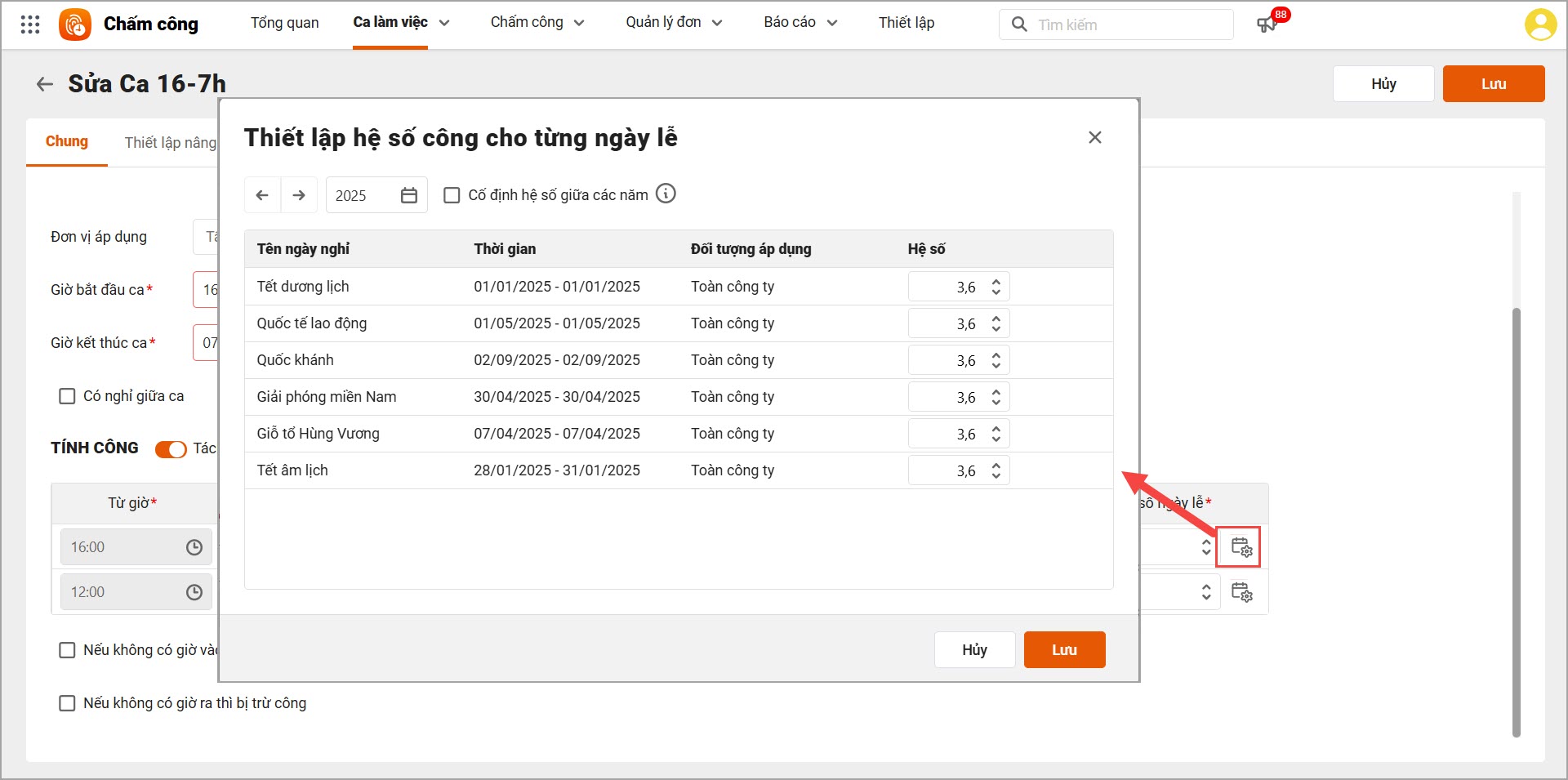Open holiday coefficient settings in second row
Image resolution: width=1568 pixels, height=780 pixels.
click(x=1241, y=592)
